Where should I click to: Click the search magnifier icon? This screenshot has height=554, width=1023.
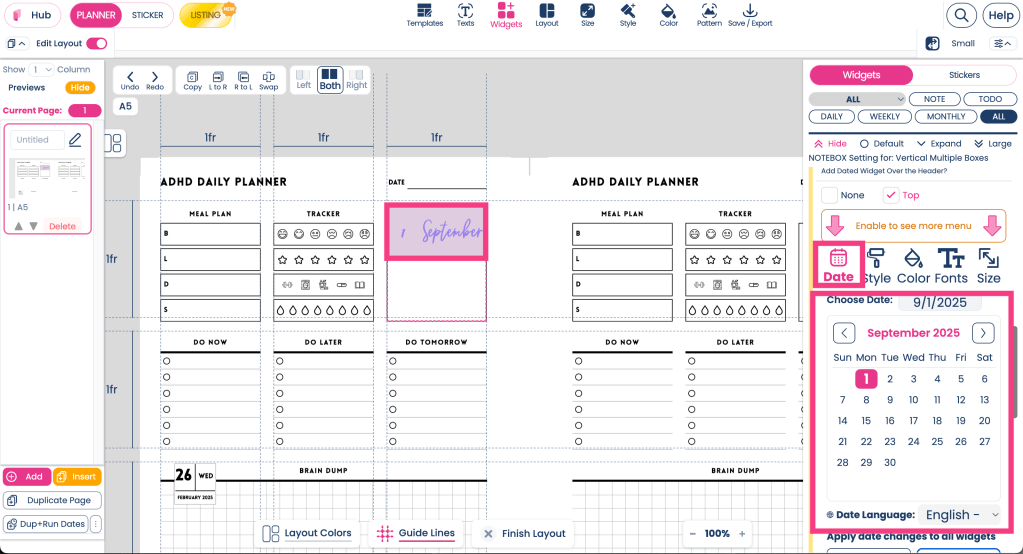pyautogui.click(x=961, y=15)
